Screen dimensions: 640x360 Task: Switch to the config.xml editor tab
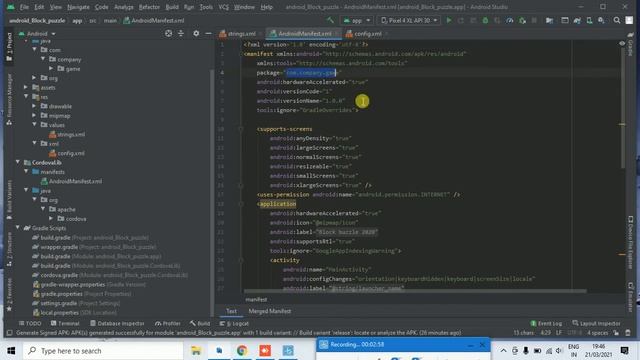(x=367, y=34)
